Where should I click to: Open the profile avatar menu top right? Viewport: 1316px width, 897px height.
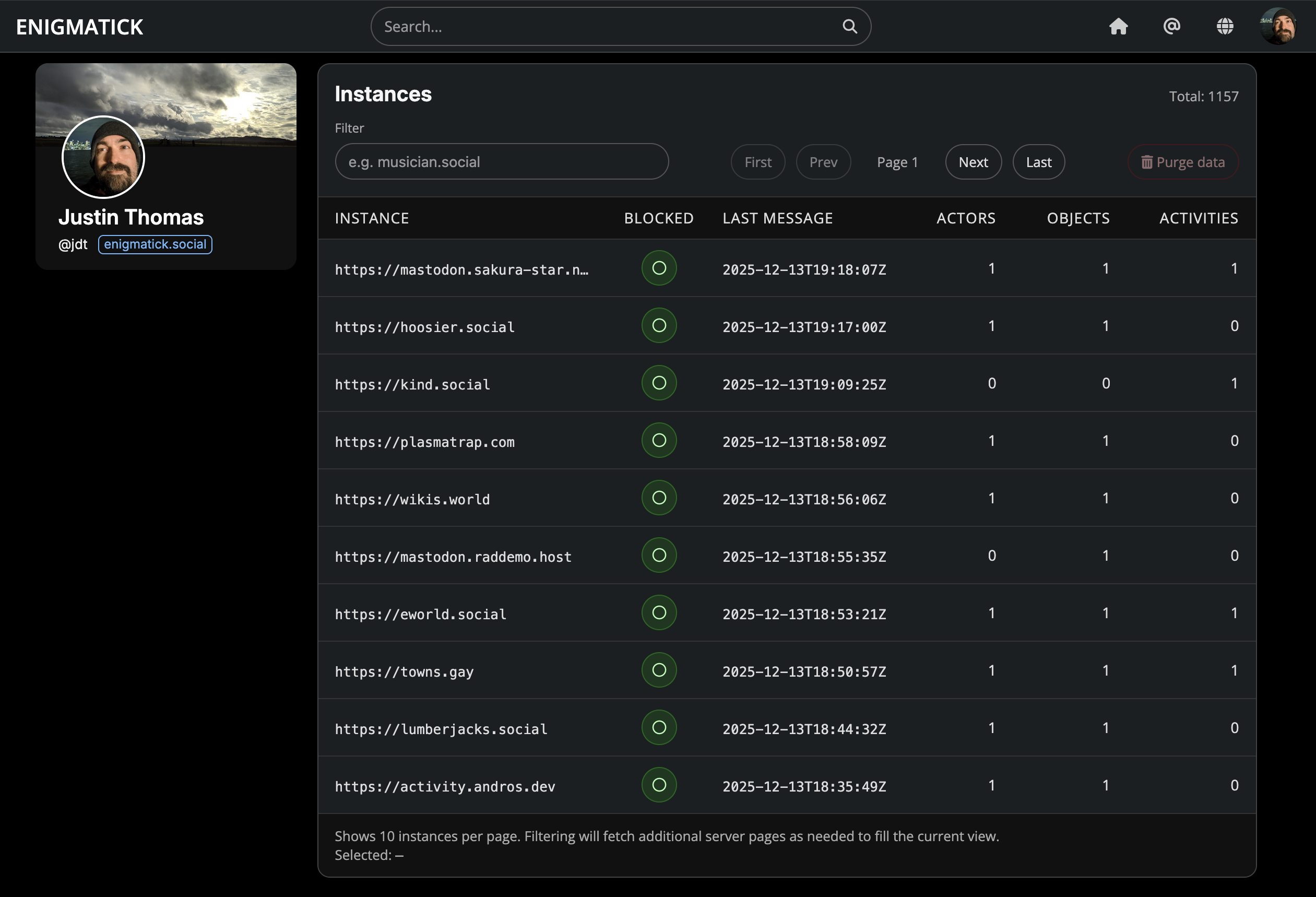tap(1277, 26)
